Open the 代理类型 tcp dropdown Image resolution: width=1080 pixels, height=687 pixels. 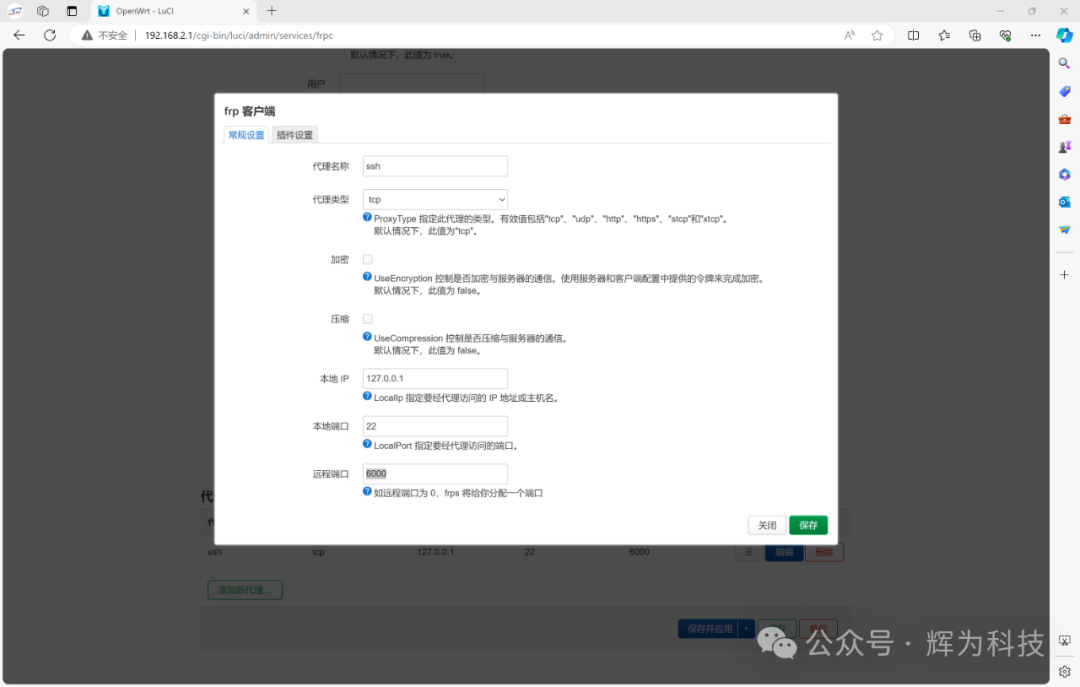coord(435,199)
